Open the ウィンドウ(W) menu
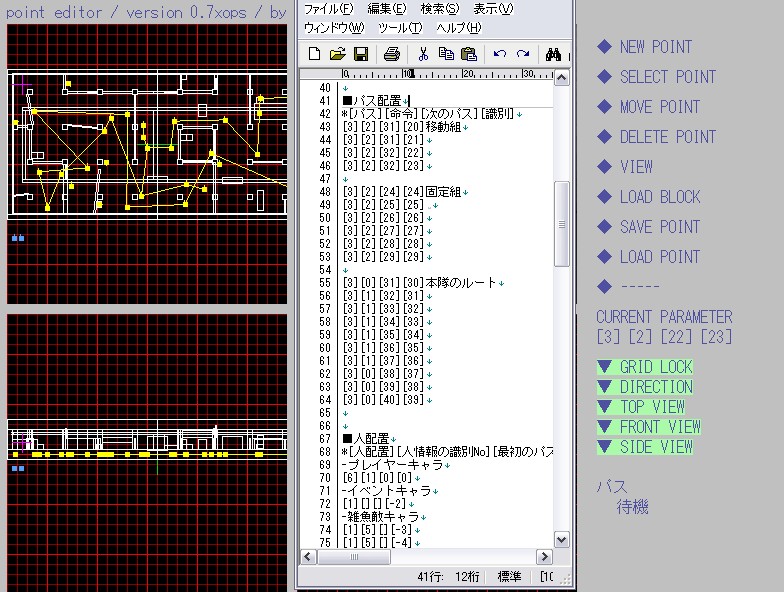Screen dimensions: 784x592 click(x=334, y=28)
